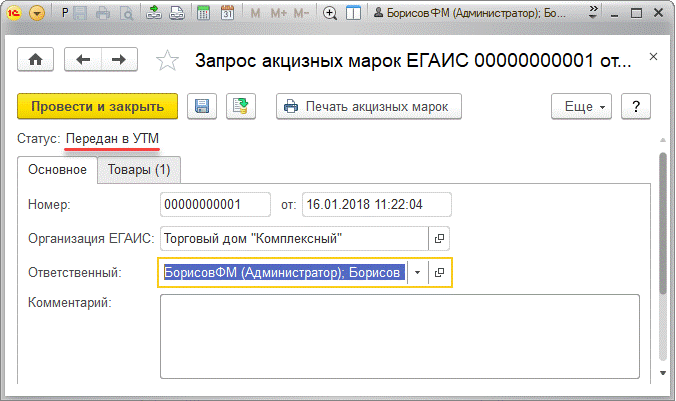Close the document form tab

point(653,56)
